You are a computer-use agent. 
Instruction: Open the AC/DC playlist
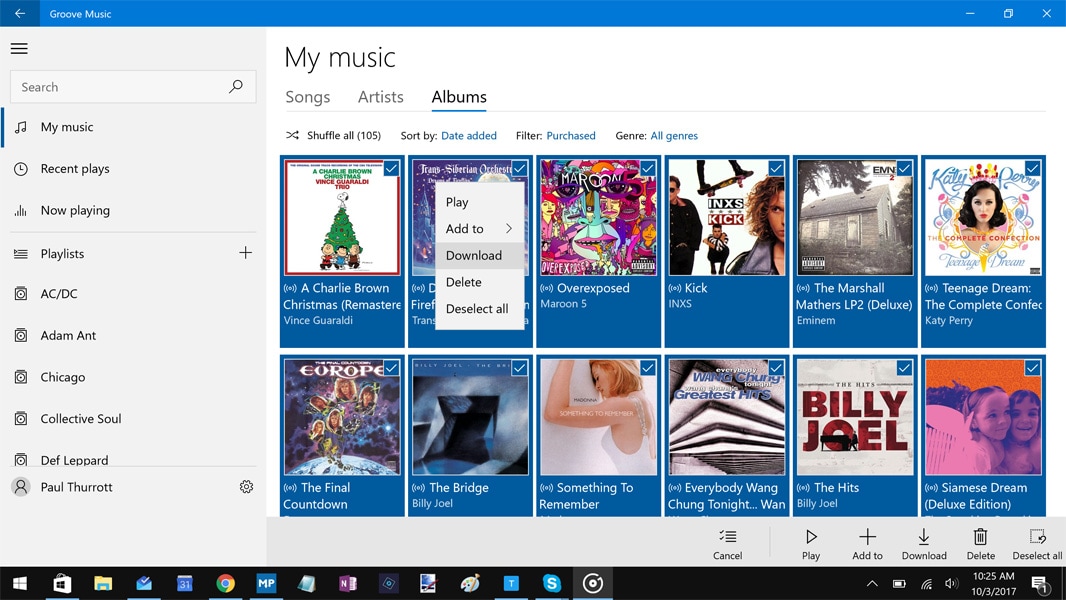(133, 294)
